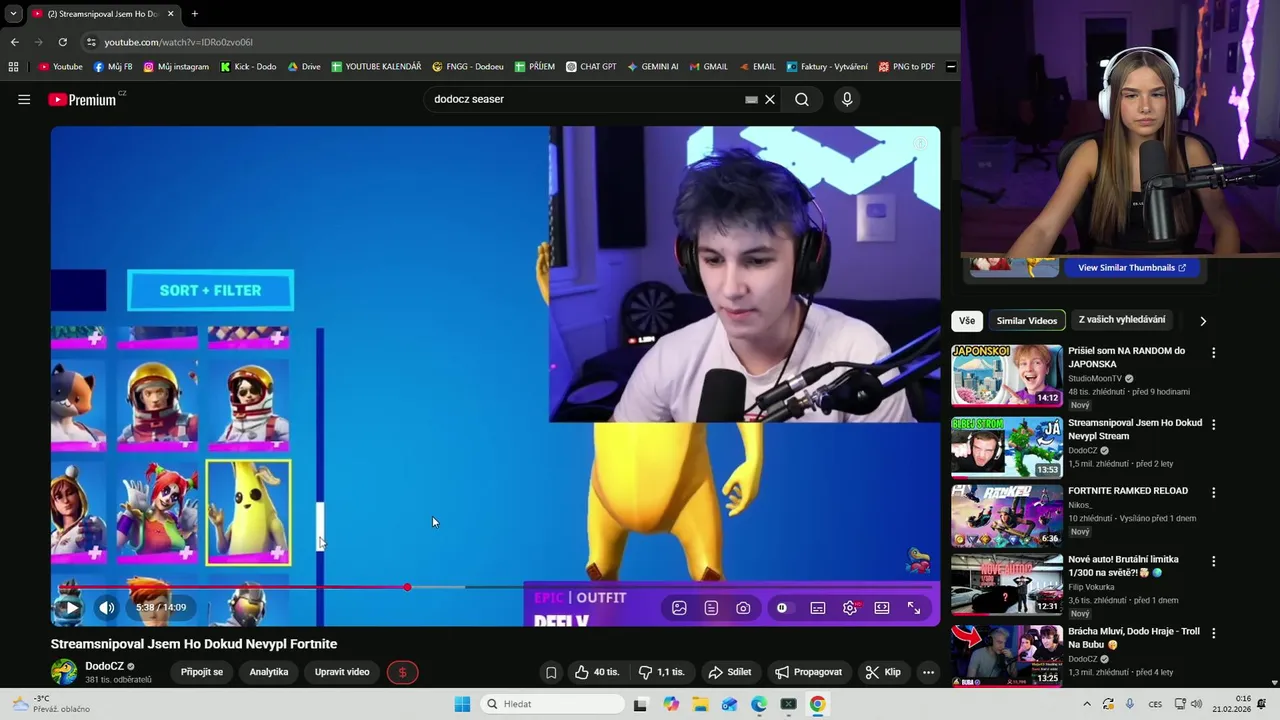
Task: Dislike the video (1,1 tis.)
Action: point(661,672)
